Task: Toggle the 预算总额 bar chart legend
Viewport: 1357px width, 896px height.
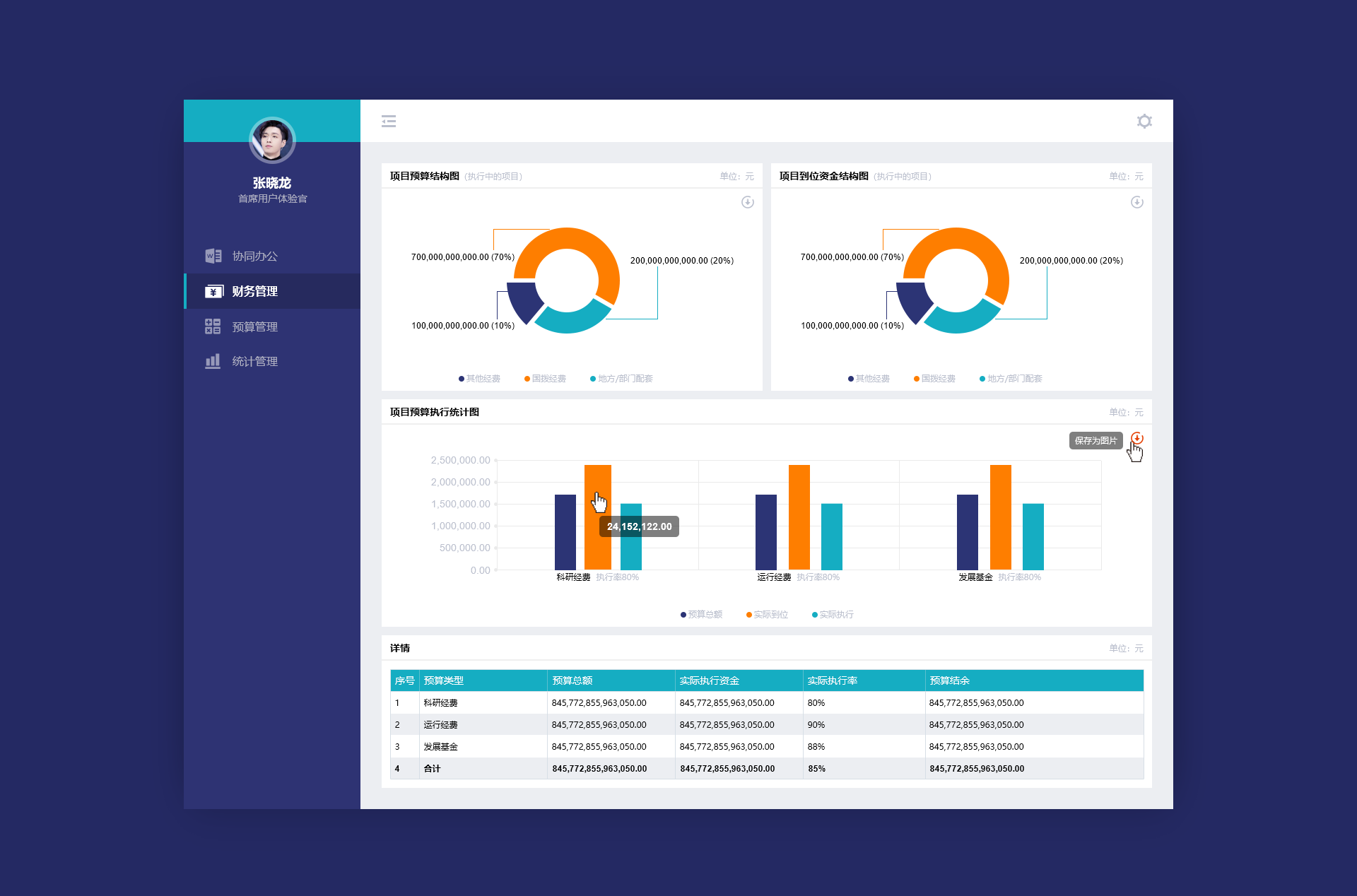Action: pos(701,615)
